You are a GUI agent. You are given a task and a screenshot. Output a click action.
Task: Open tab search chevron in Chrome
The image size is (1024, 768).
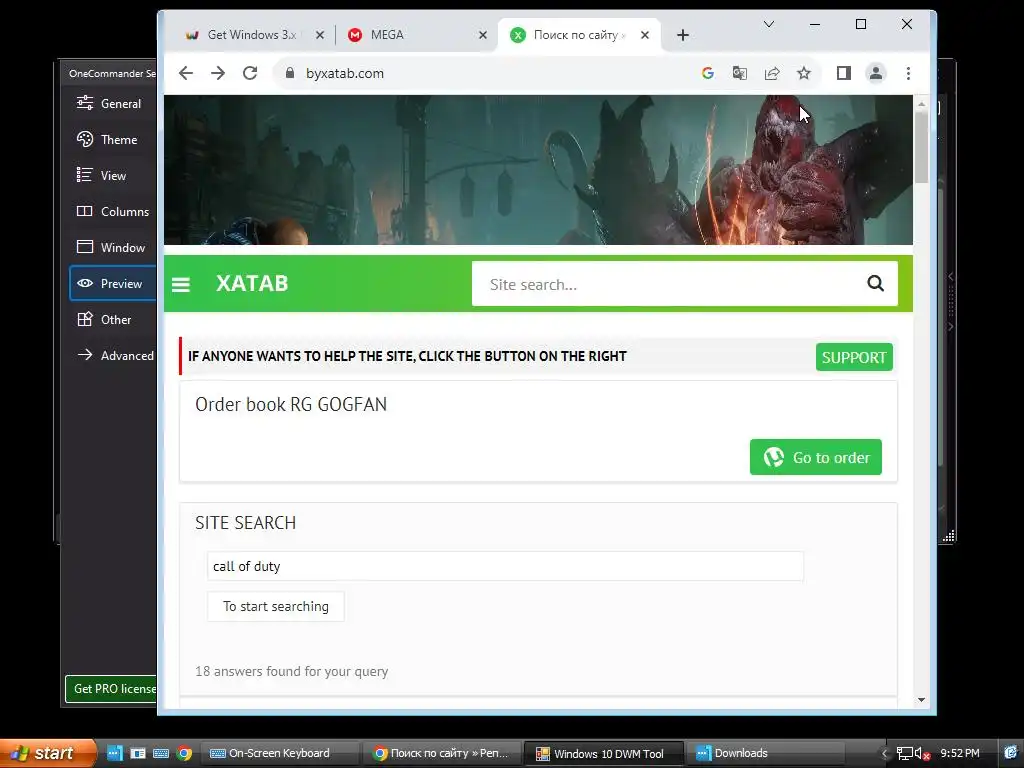coord(769,24)
